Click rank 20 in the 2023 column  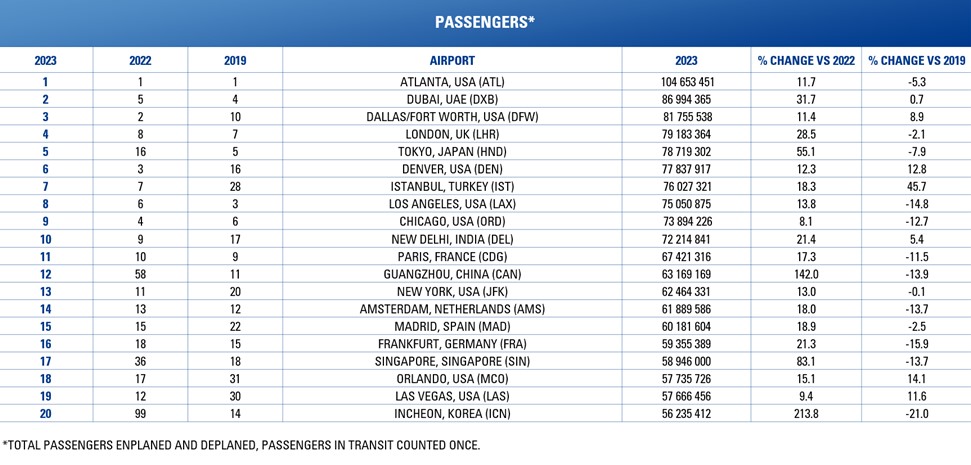click(x=45, y=414)
